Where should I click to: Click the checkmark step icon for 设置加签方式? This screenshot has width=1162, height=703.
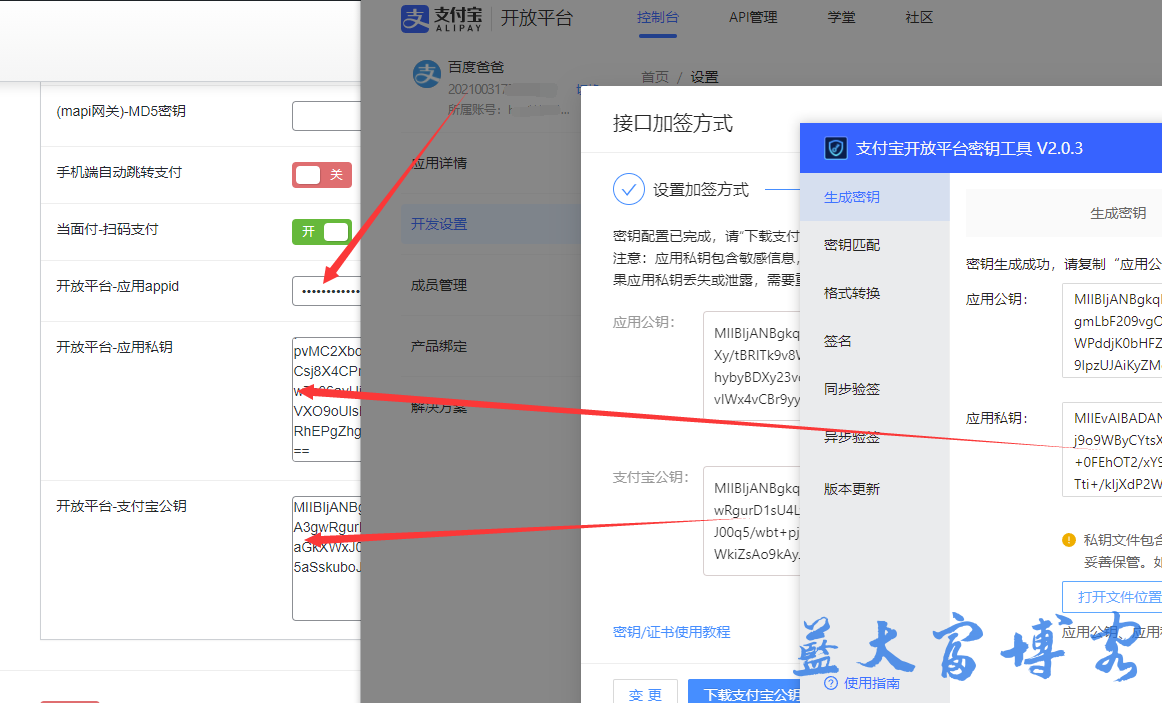coord(628,190)
